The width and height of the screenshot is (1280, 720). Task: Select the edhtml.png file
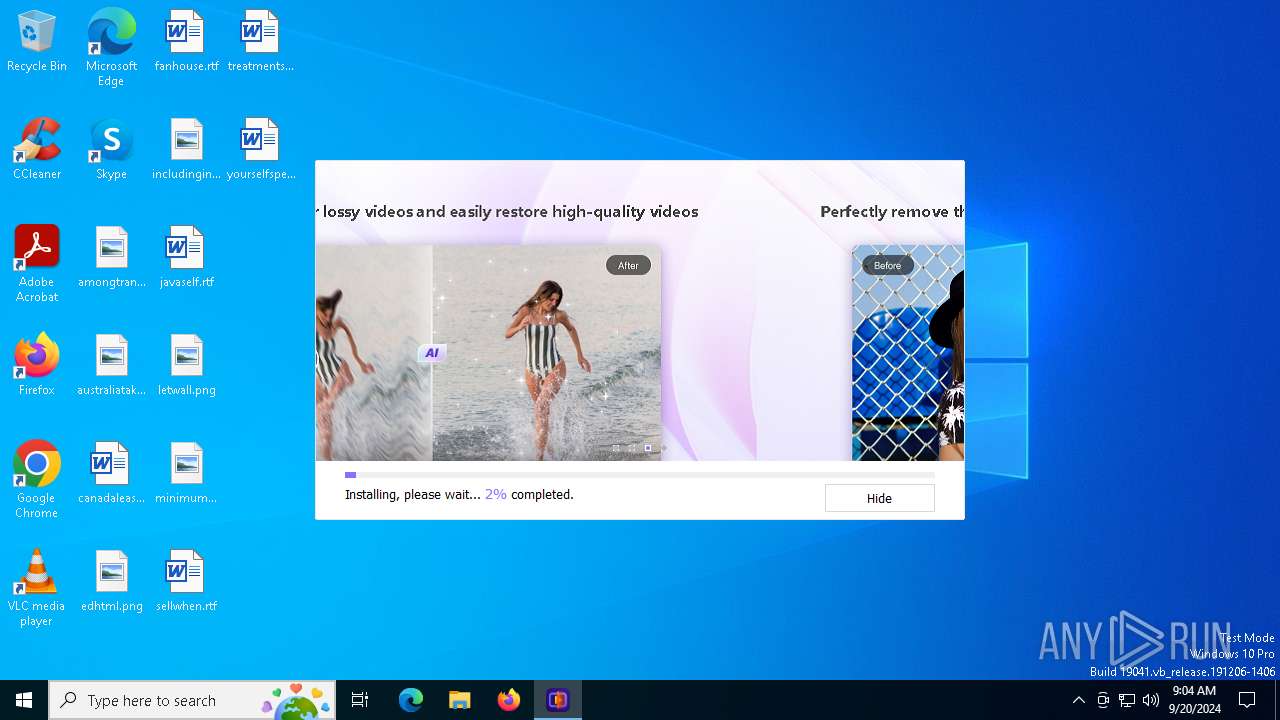click(111, 582)
